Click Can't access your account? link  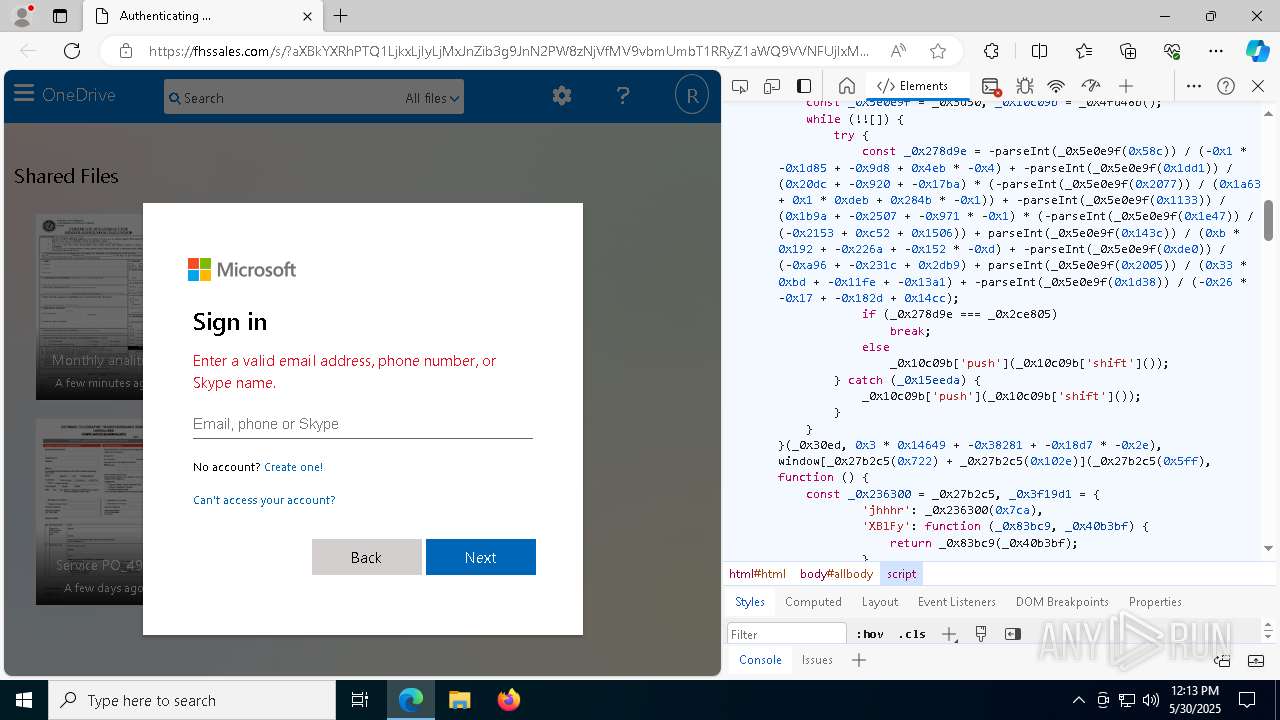[x=264, y=500]
